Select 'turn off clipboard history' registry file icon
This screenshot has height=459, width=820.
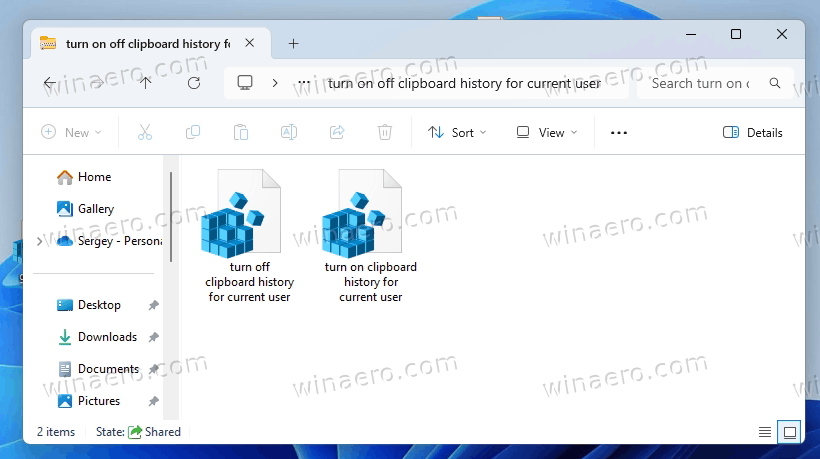[x=241, y=213]
